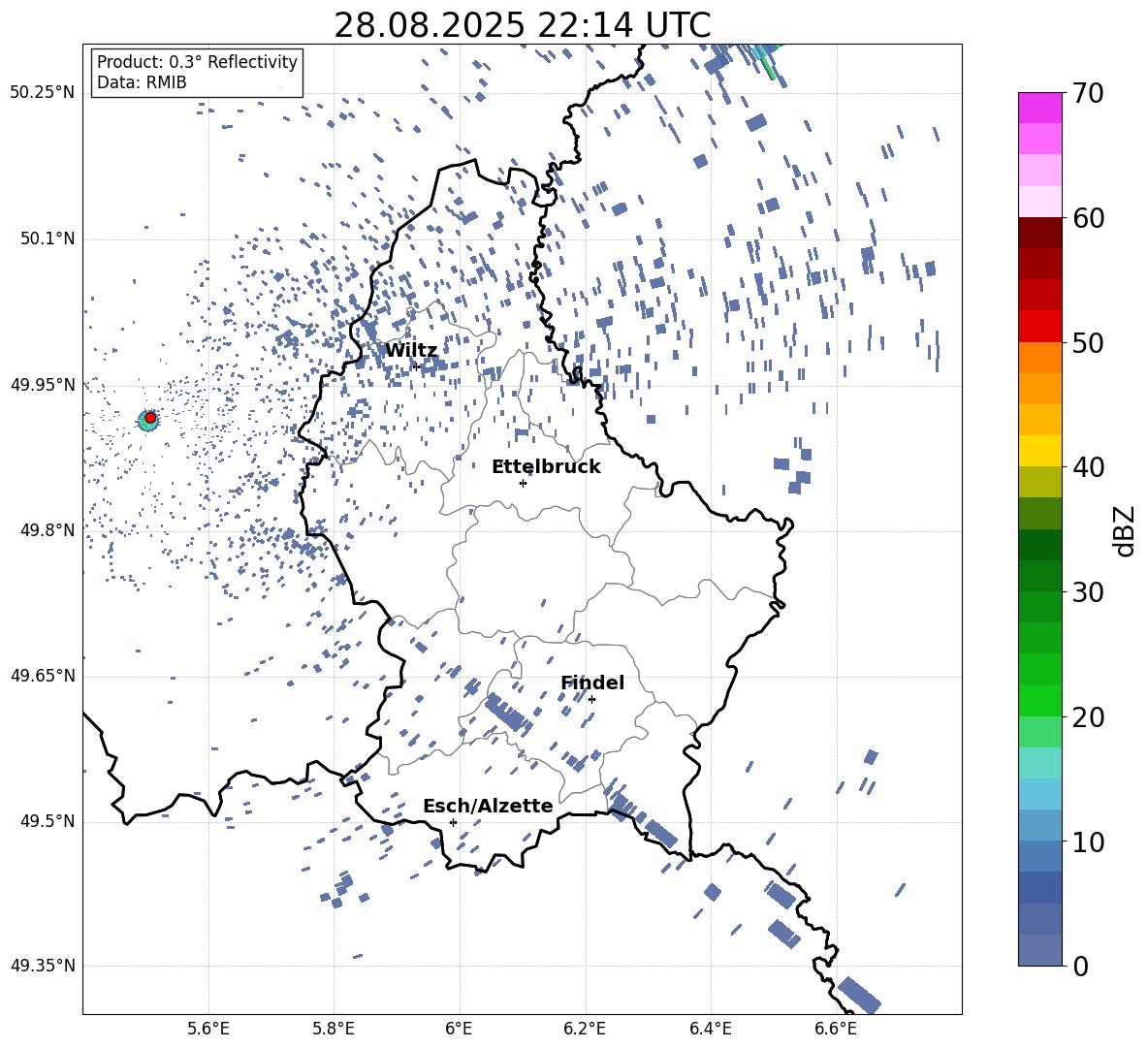Viewport: 1148px width, 1048px height.
Task: Click the Esch/Alzette station cross marker
Action: 453,822
